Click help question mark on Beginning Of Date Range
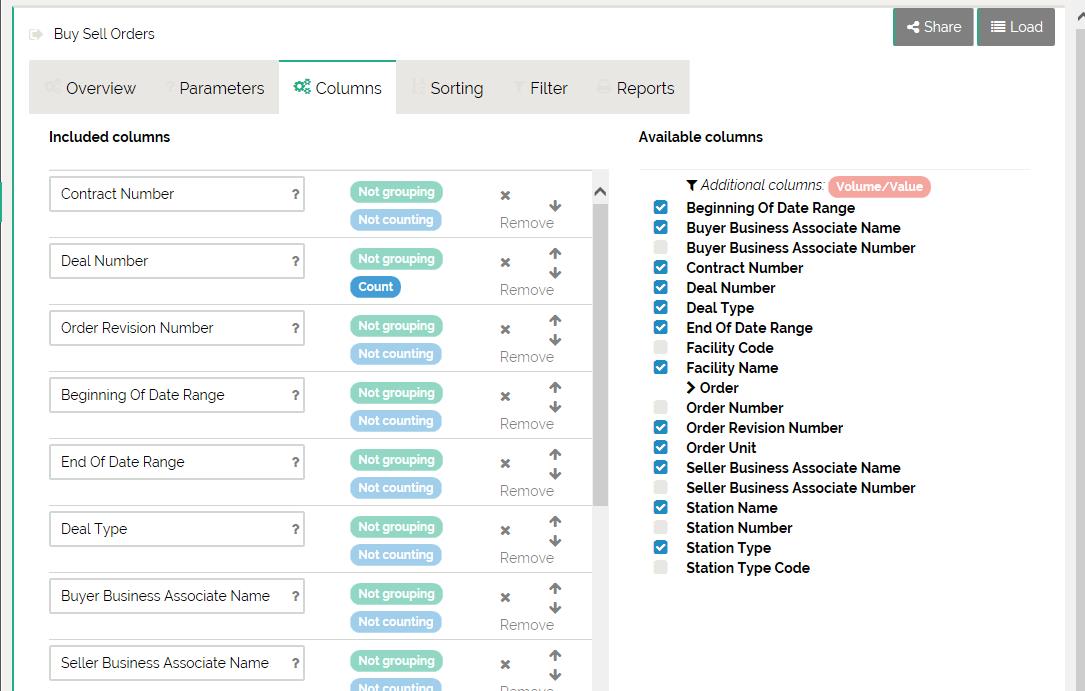1085x691 pixels. [295, 395]
